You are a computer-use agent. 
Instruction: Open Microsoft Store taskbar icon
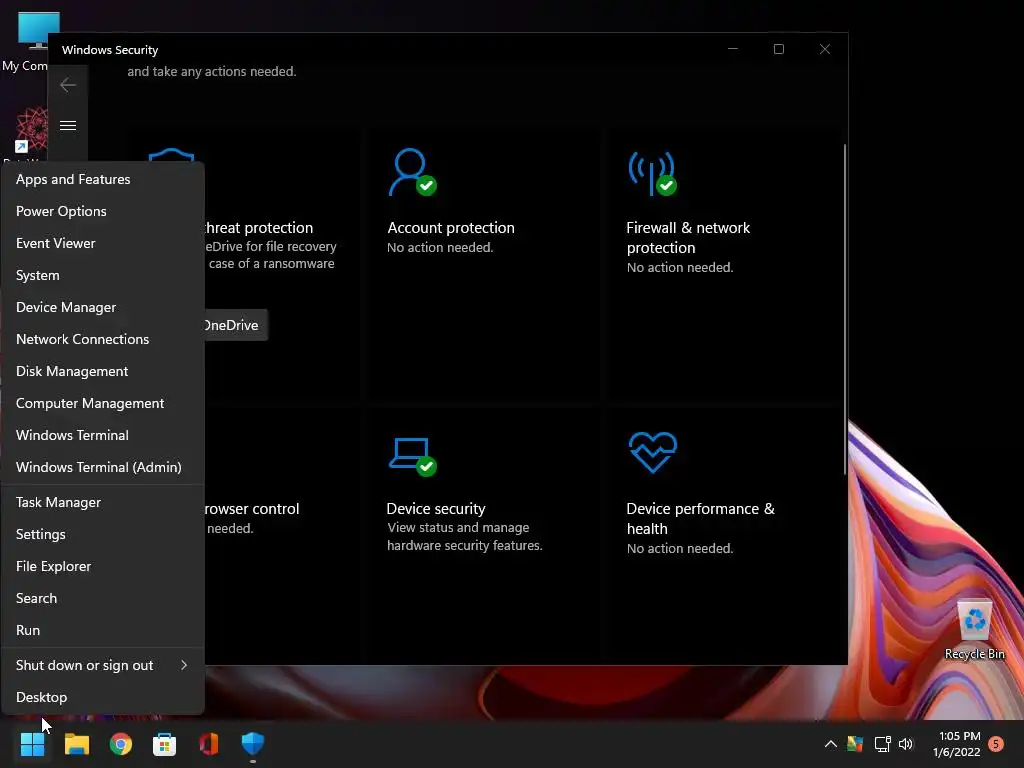tap(165, 744)
